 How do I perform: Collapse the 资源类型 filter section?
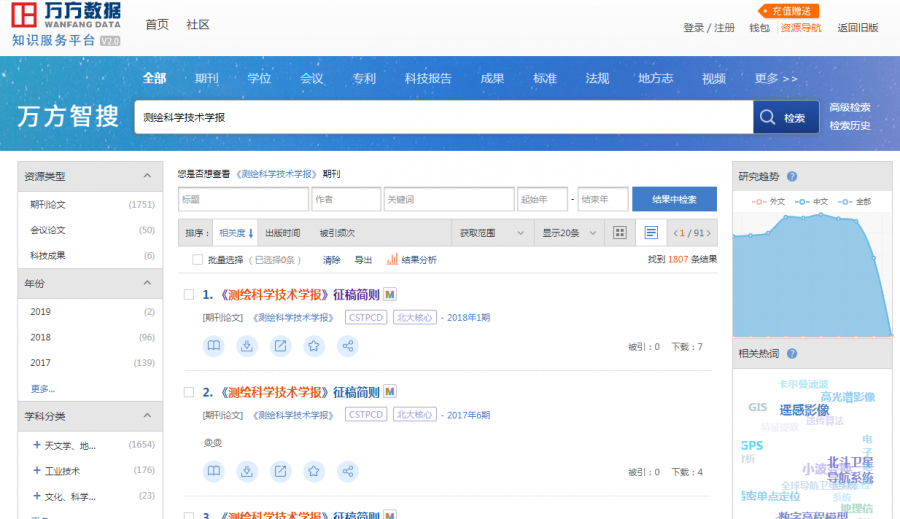pyautogui.click(x=147, y=177)
